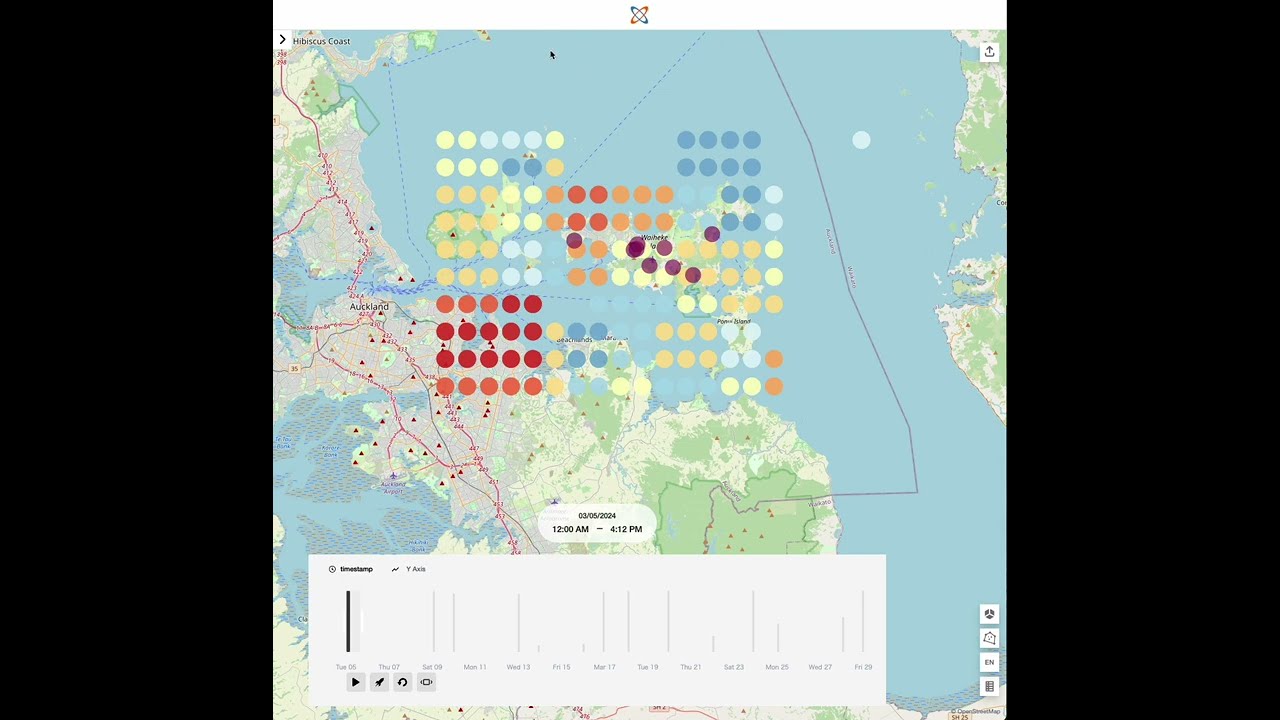
Task: Open the share/export icon
Action: 989,52
